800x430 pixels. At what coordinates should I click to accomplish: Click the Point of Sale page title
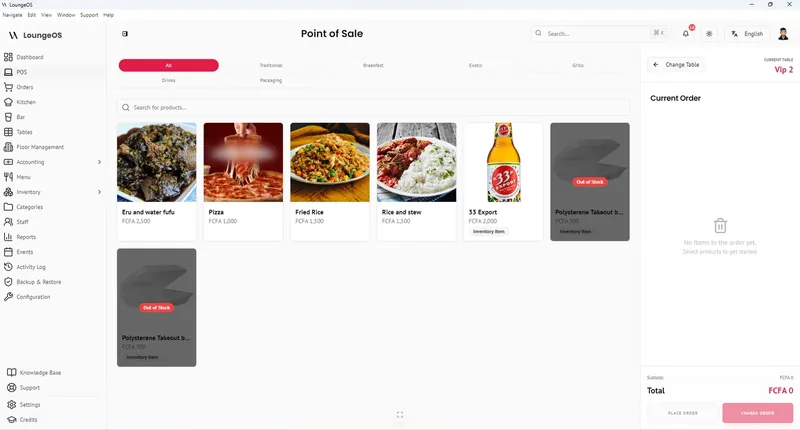pyautogui.click(x=332, y=34)
